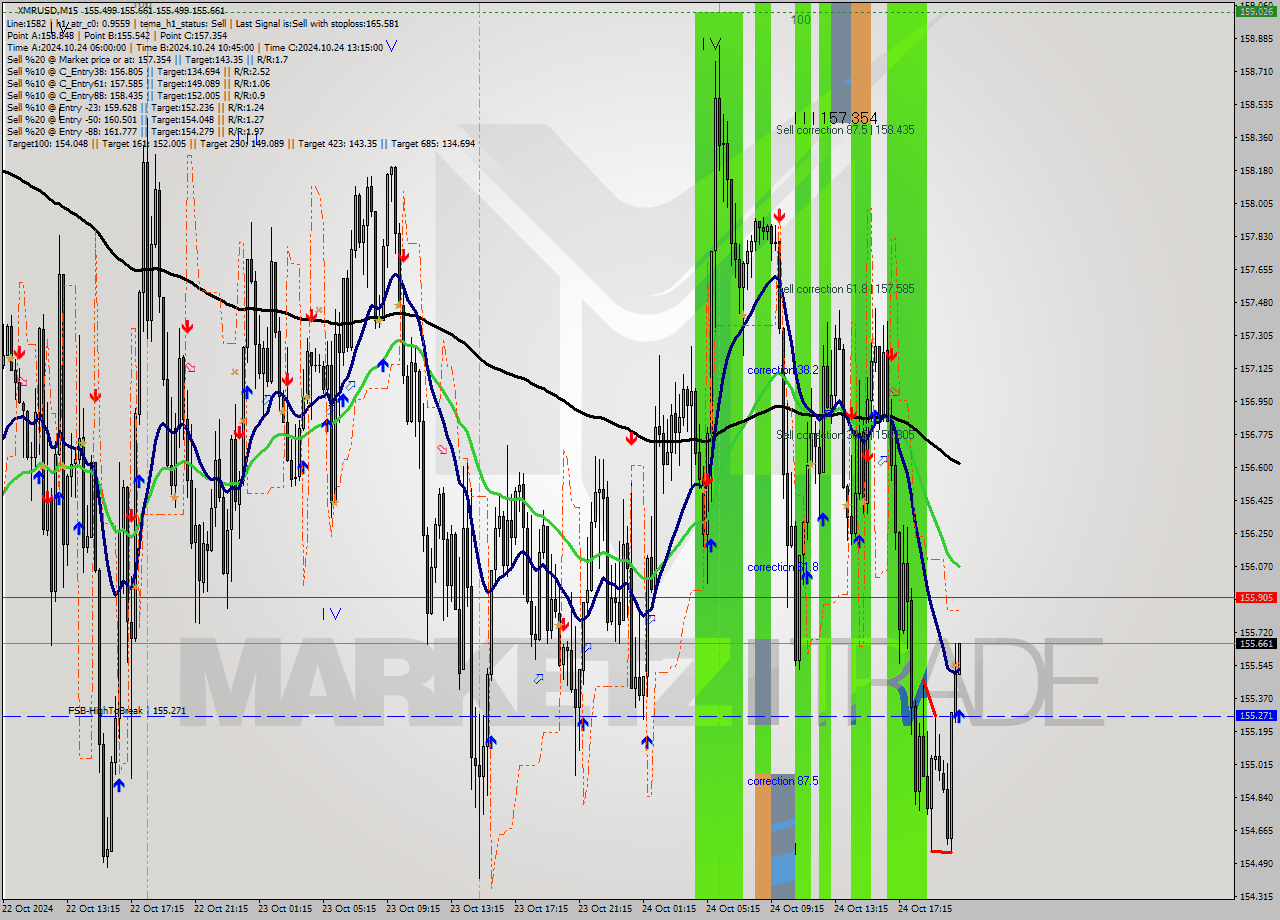Screen dimensions: 1280x920
Task: Click the '22 Oct 2024' time axis label
Action: pos(28,909)
